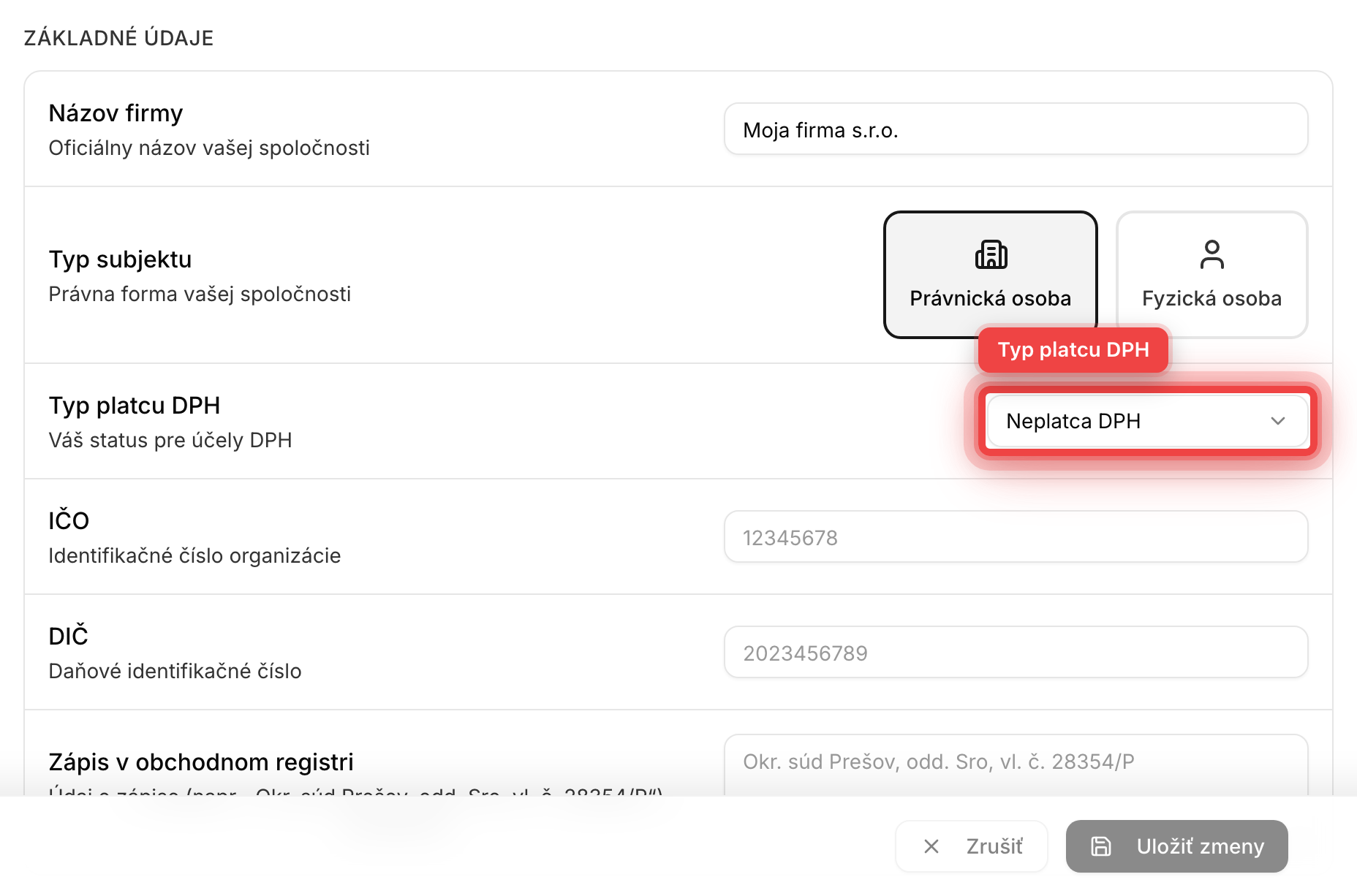1357x896 pixels.
Task: Click the building icon in Právnická osoba
Action: click(991, 254)
